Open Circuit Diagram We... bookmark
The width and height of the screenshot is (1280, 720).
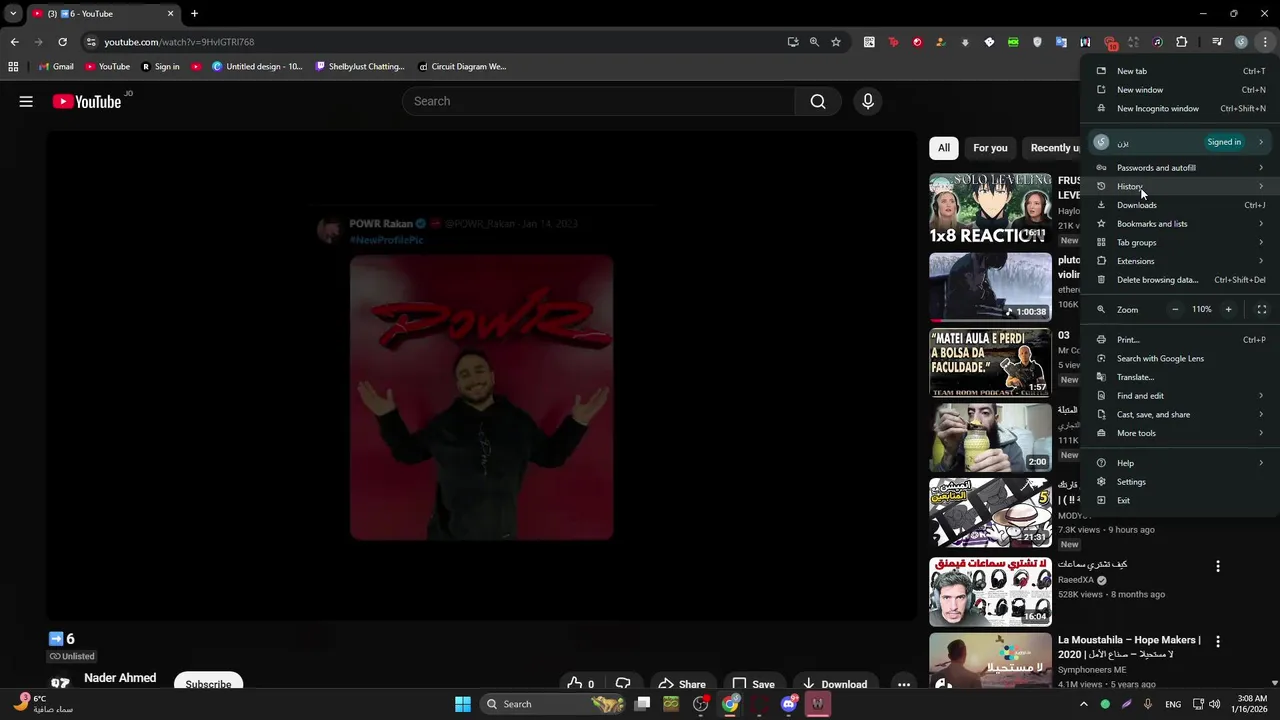point(462,67)
